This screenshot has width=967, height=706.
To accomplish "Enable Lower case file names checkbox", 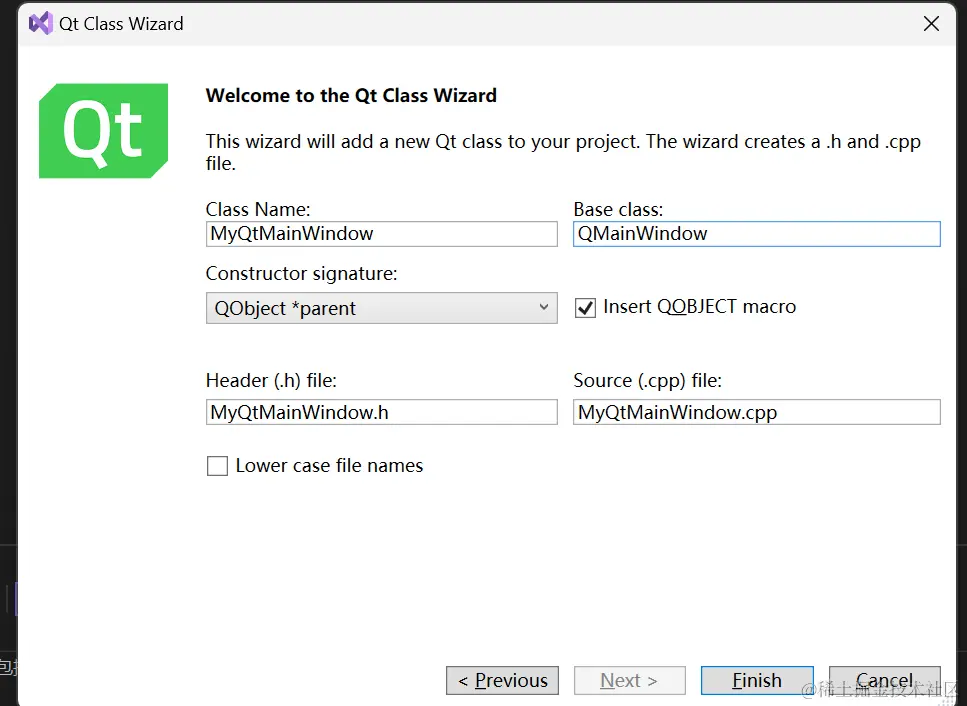I will 217,466.
